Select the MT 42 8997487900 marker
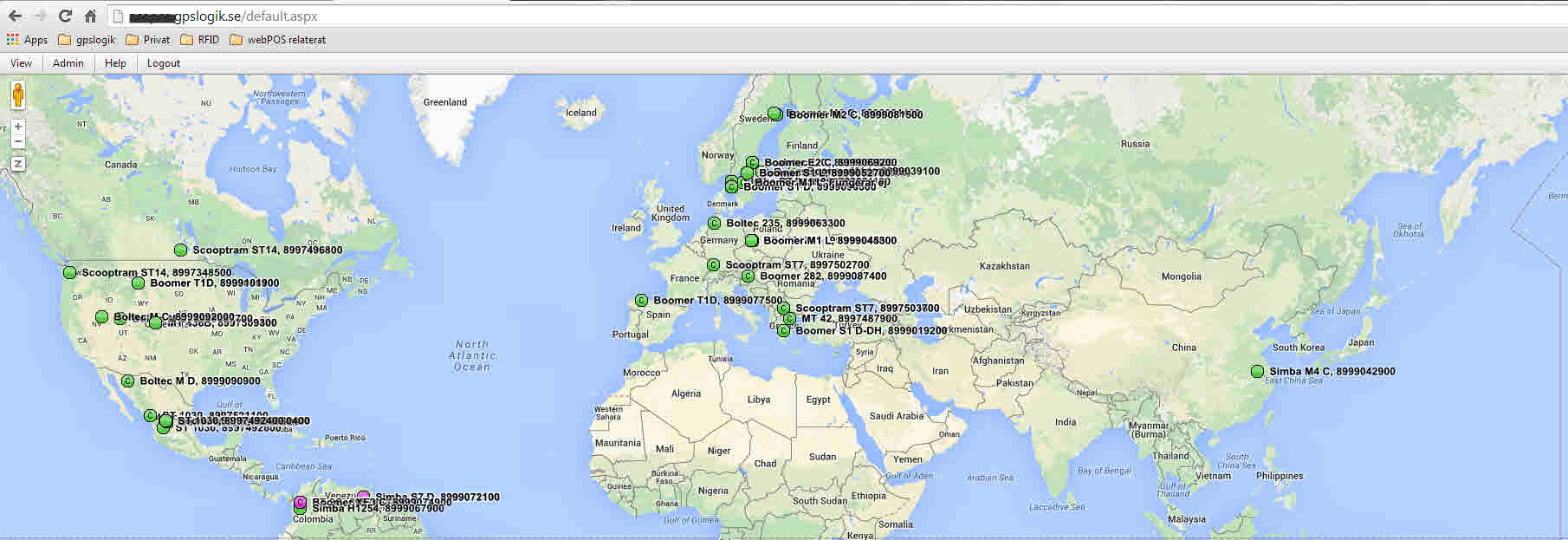Image resolution: width=1568 pixels, height=540 pixels. click(789, 318)
